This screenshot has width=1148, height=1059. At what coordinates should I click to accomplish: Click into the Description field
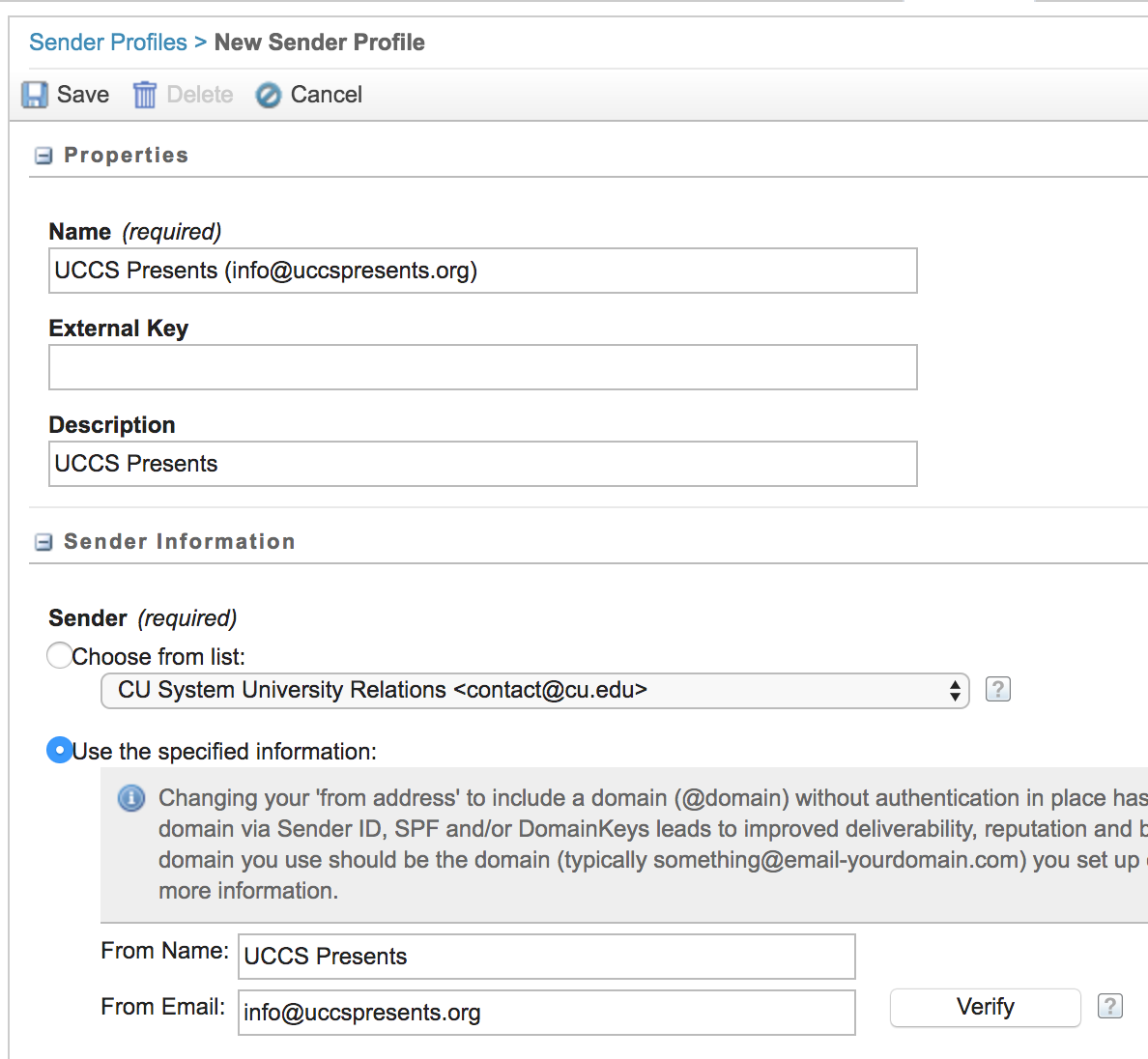(x=482, y=464)
